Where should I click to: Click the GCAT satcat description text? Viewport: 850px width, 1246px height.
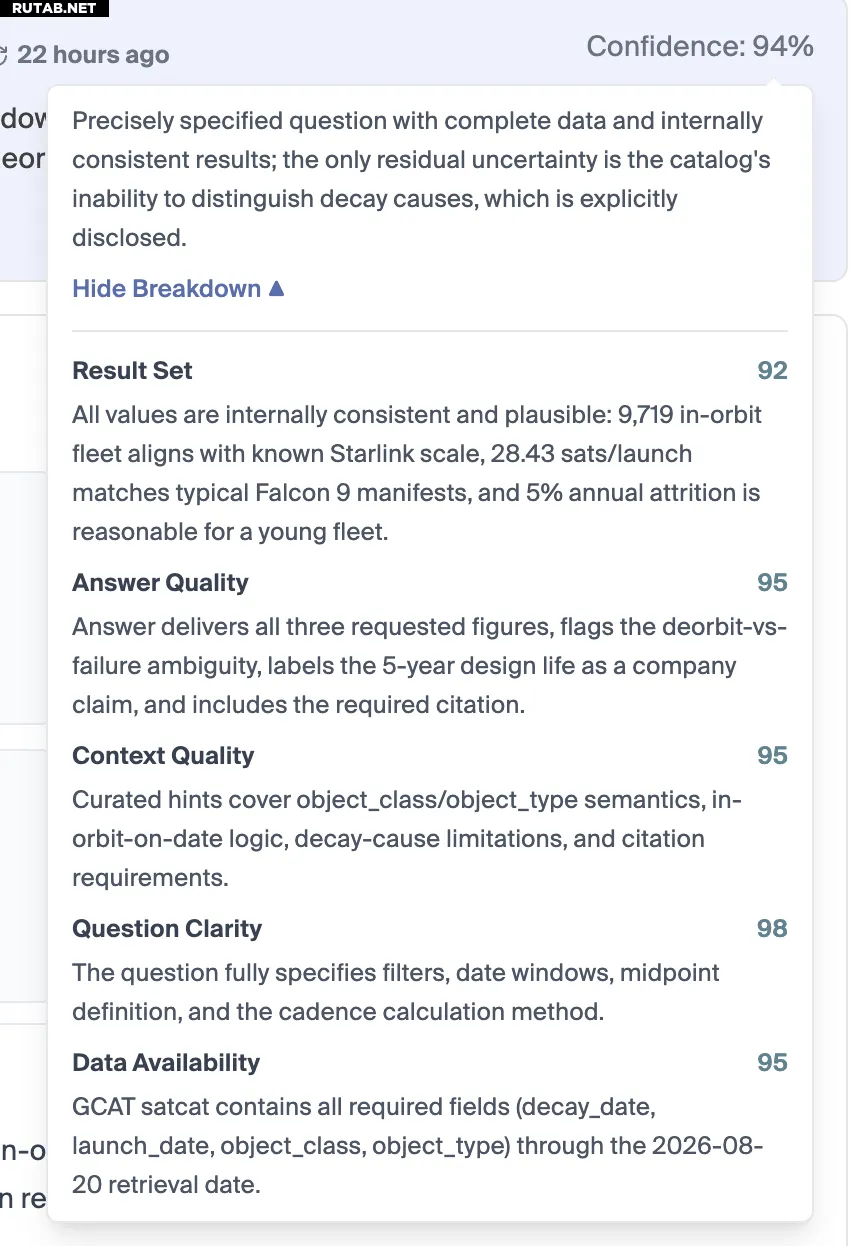tap(418, 1146)
